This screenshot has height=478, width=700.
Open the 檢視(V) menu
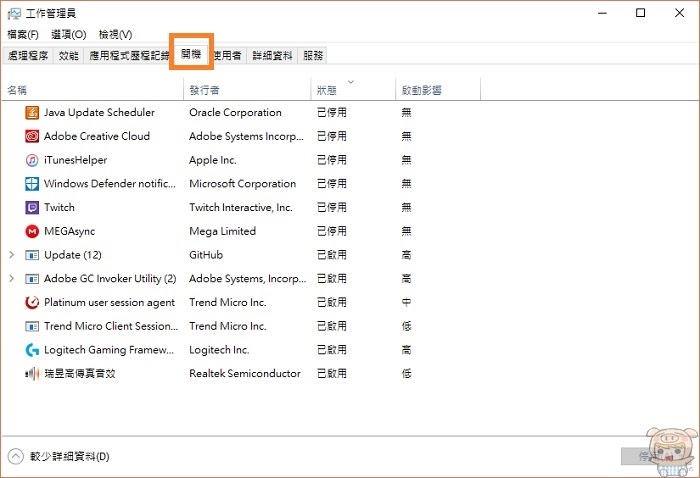tap(115, 34)
